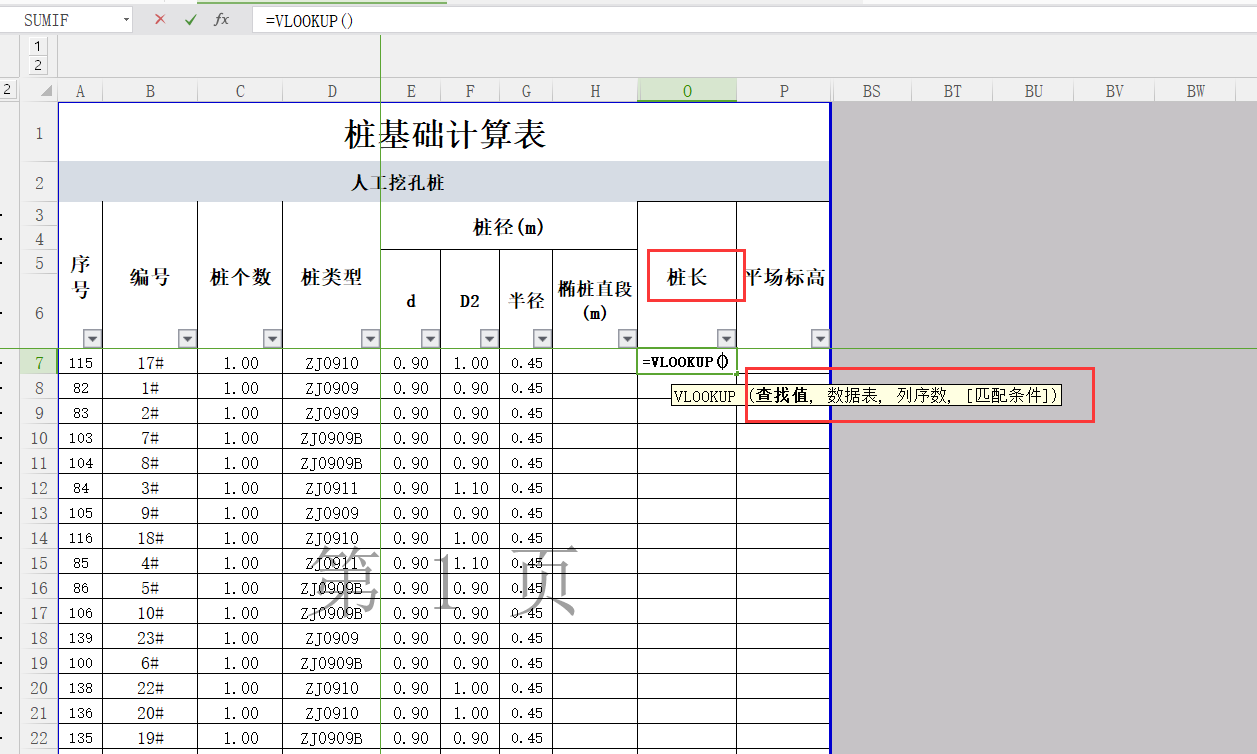Select row header 12
This screenshot has height=754, width=1257.
tap(39, 488)
